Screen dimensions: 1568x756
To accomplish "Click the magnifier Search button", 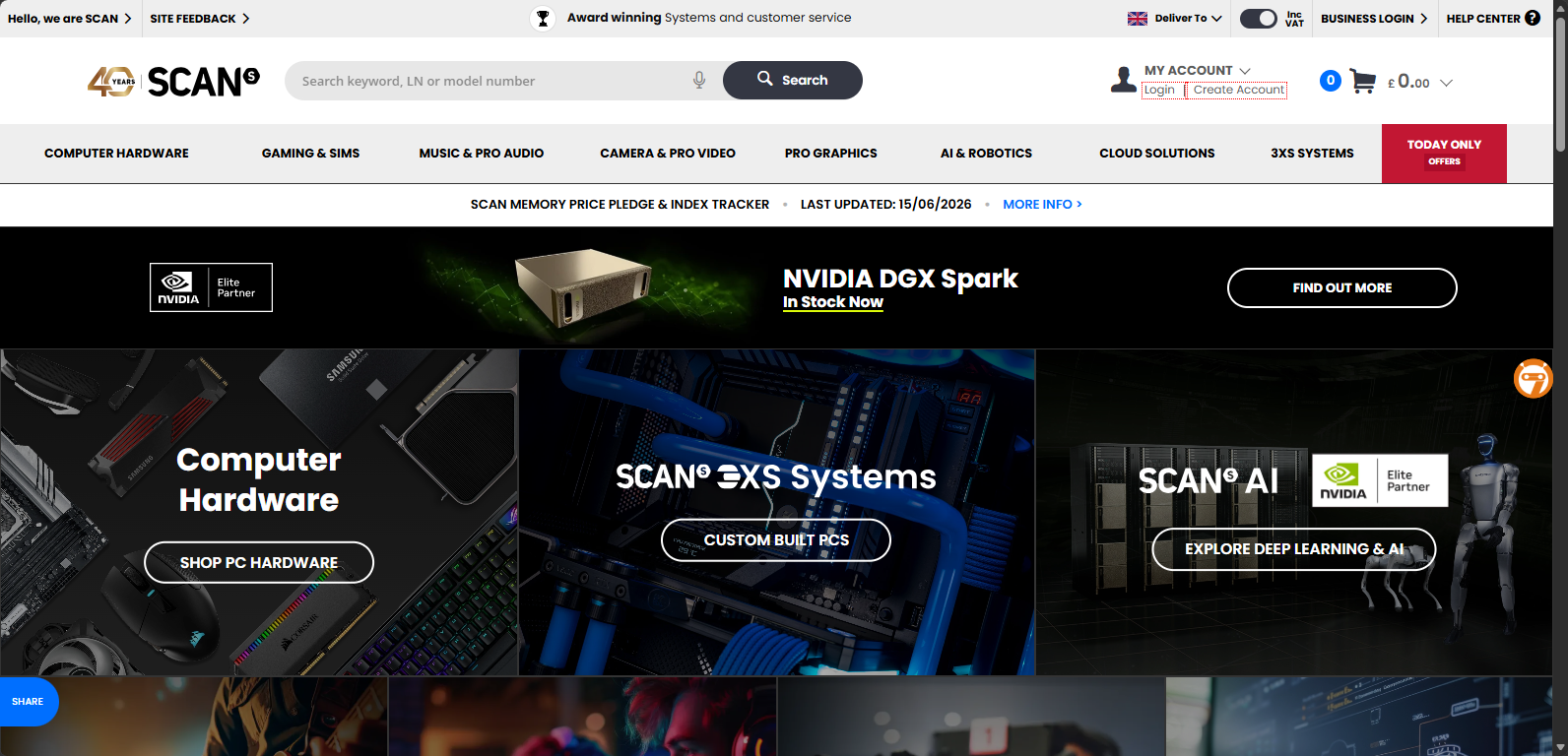I will [793, 81].
